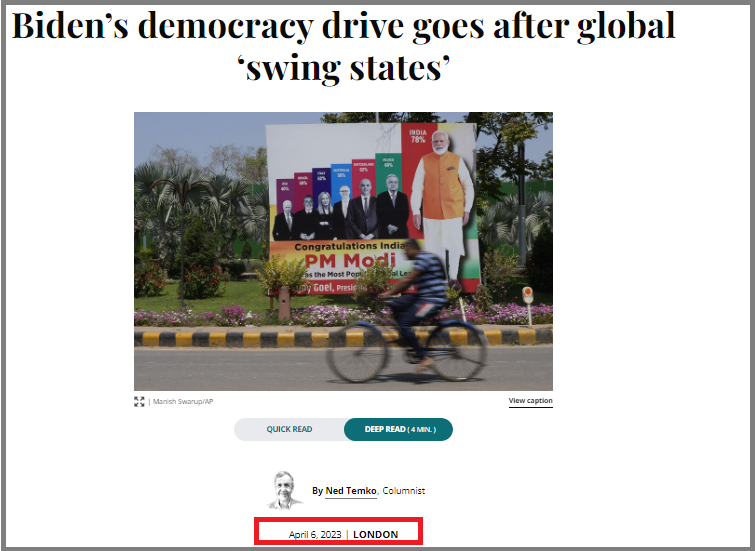Click the 'swing states' headline line

343,67
